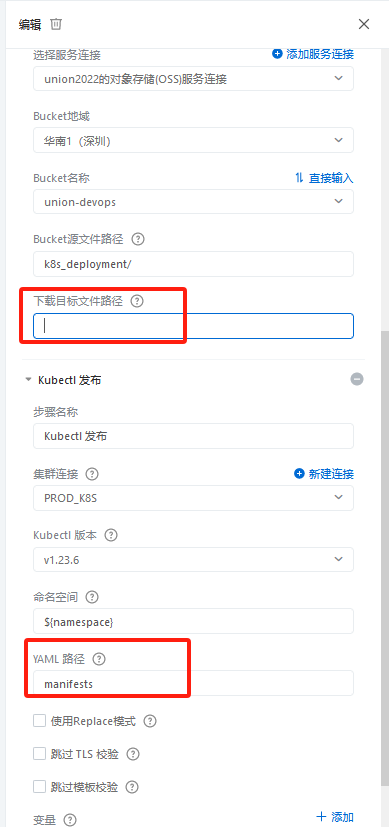Viewport: 389px width, 827px height.
Task: Click help icon next to 集群连接
Action: (92, 474)
